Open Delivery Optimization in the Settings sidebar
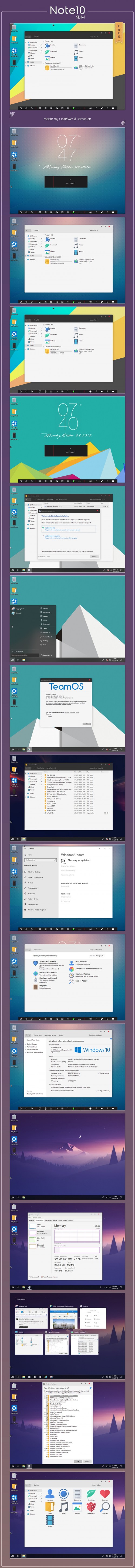The width and height of the screenshot is (135, 1568). [x=35, y=877]
